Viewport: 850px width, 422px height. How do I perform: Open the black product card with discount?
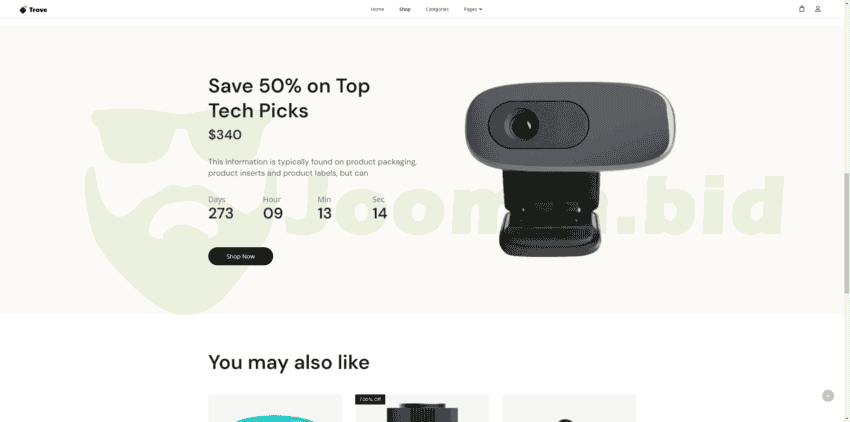pyautogui.click(x=422, y=408)
